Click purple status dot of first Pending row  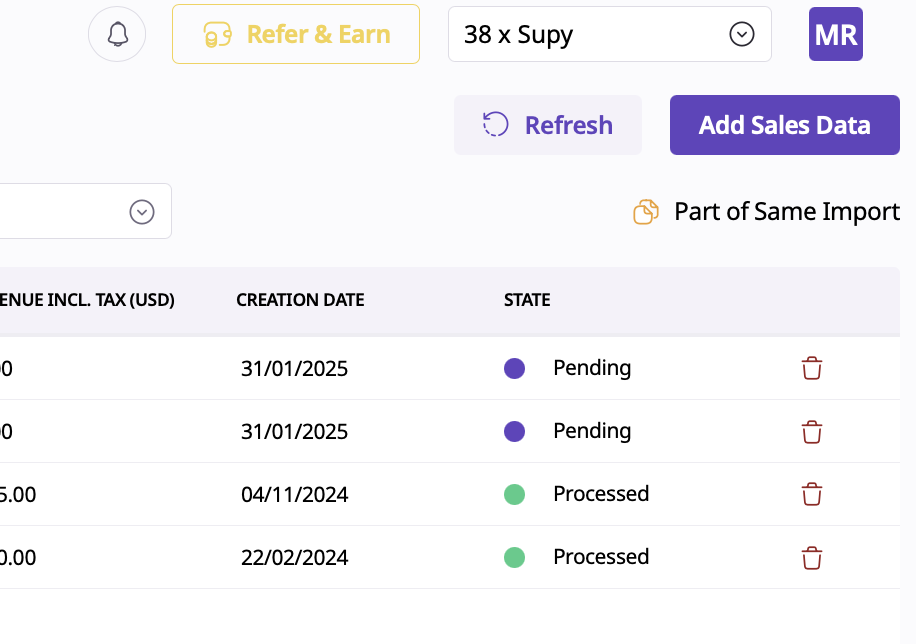(x=514, y=369)
